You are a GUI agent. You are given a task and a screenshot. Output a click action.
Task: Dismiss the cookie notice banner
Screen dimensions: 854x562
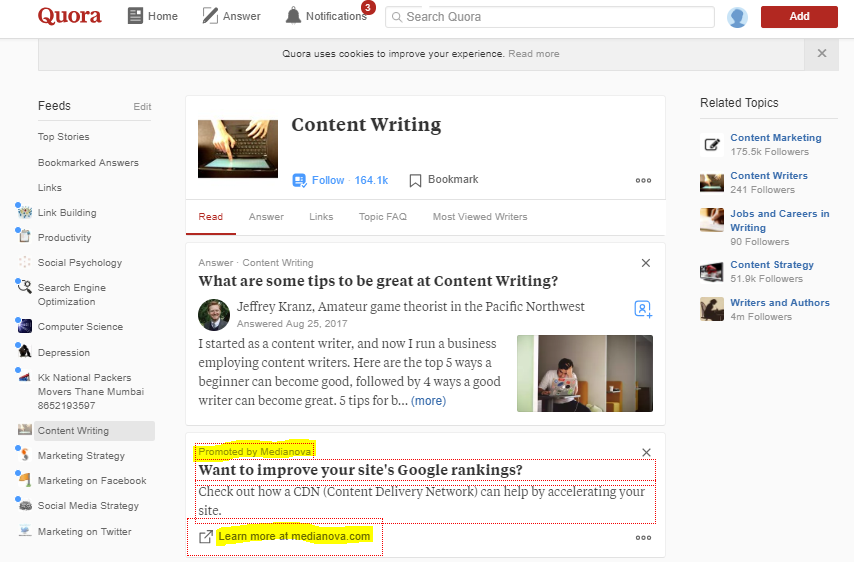point(822,53)
